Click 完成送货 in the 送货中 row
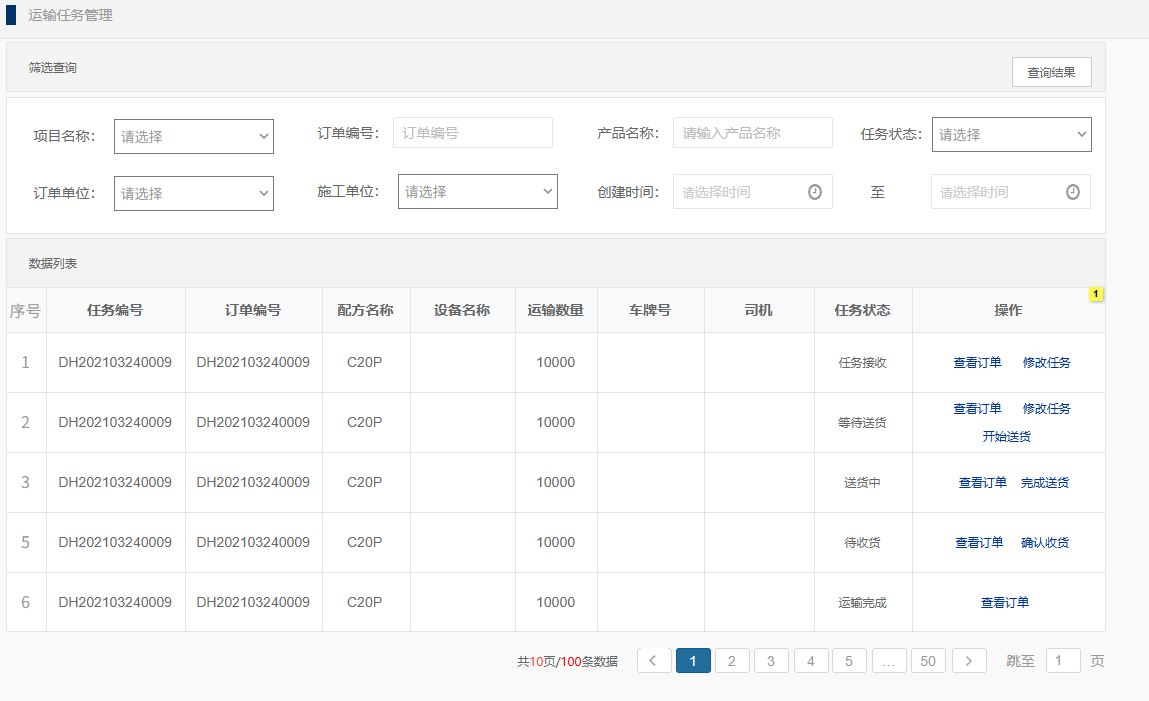 point(1044,483)
